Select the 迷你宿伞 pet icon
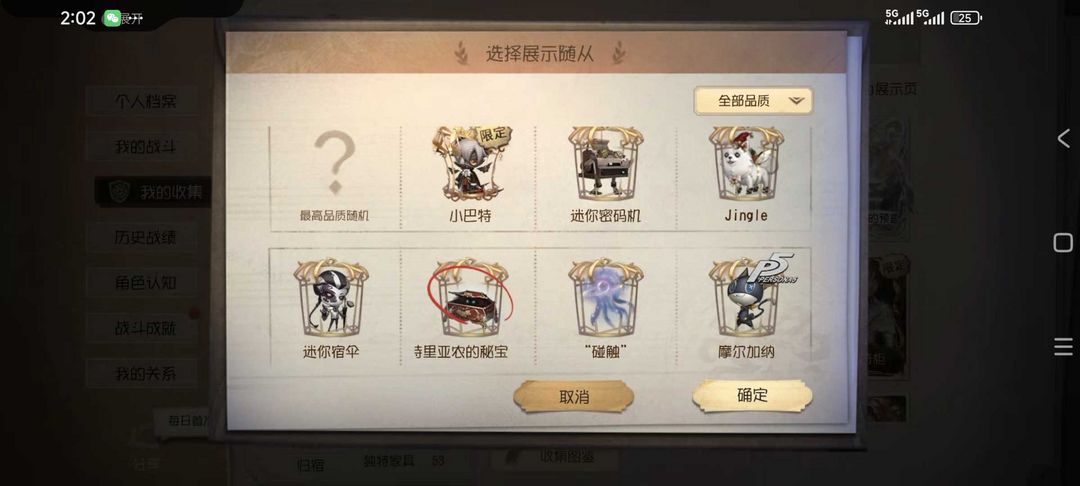1080x486 pixels. pyautogui.click(x=331, y=297)
